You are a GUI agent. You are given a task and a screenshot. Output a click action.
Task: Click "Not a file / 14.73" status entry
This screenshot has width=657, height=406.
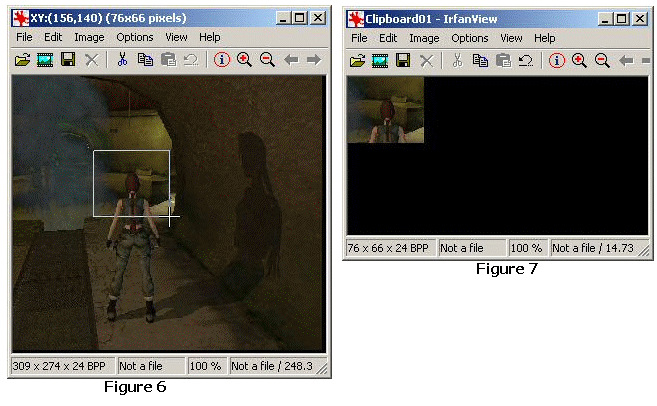click(593, 248)
